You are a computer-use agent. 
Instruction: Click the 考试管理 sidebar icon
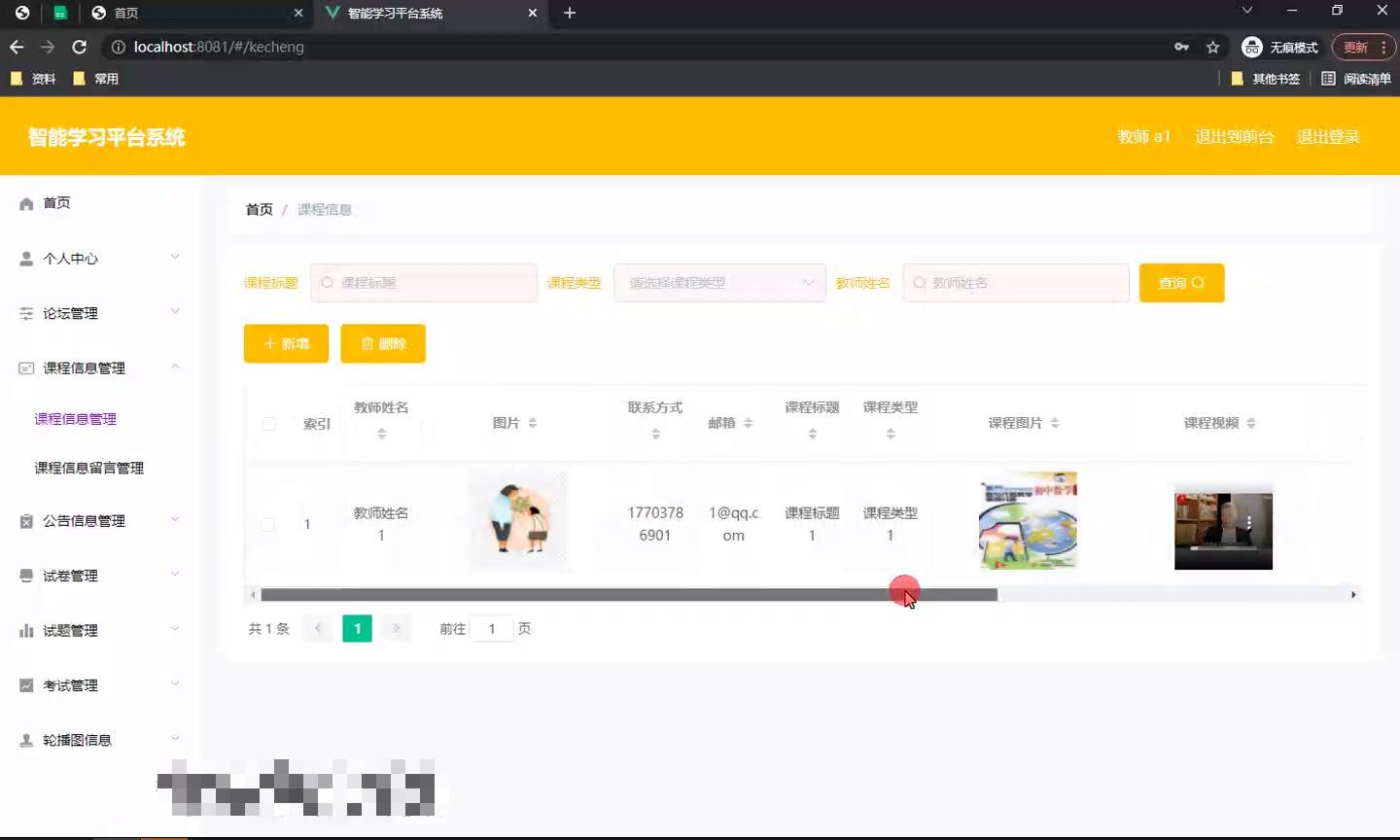pyautogui.click(x=25, y=684)
